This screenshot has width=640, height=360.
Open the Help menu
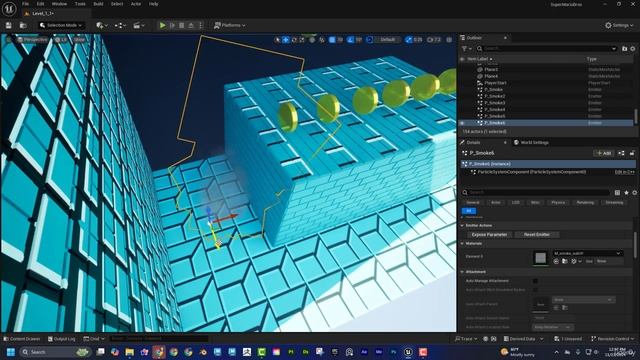(153, 4)
